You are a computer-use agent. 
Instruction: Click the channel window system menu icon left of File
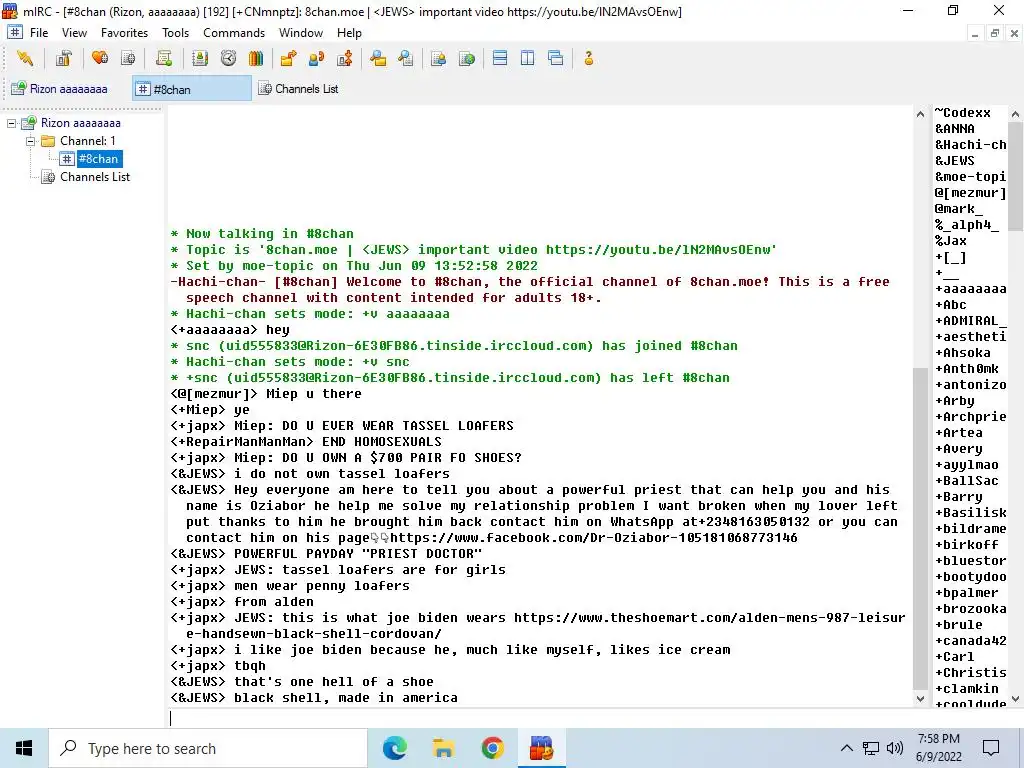(x=14, y=32)
